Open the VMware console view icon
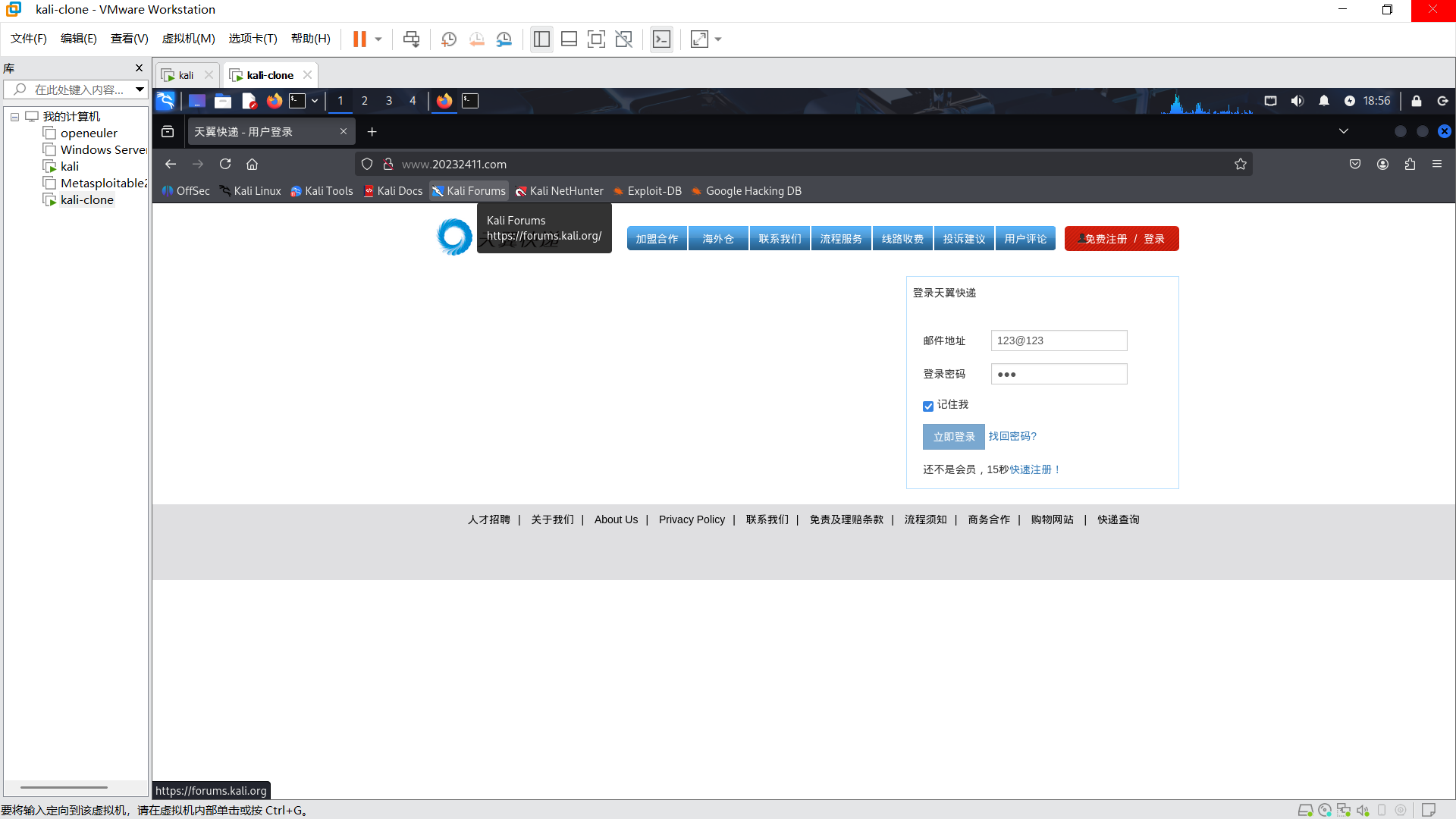The image size is (1456, 819). point(661,39)
